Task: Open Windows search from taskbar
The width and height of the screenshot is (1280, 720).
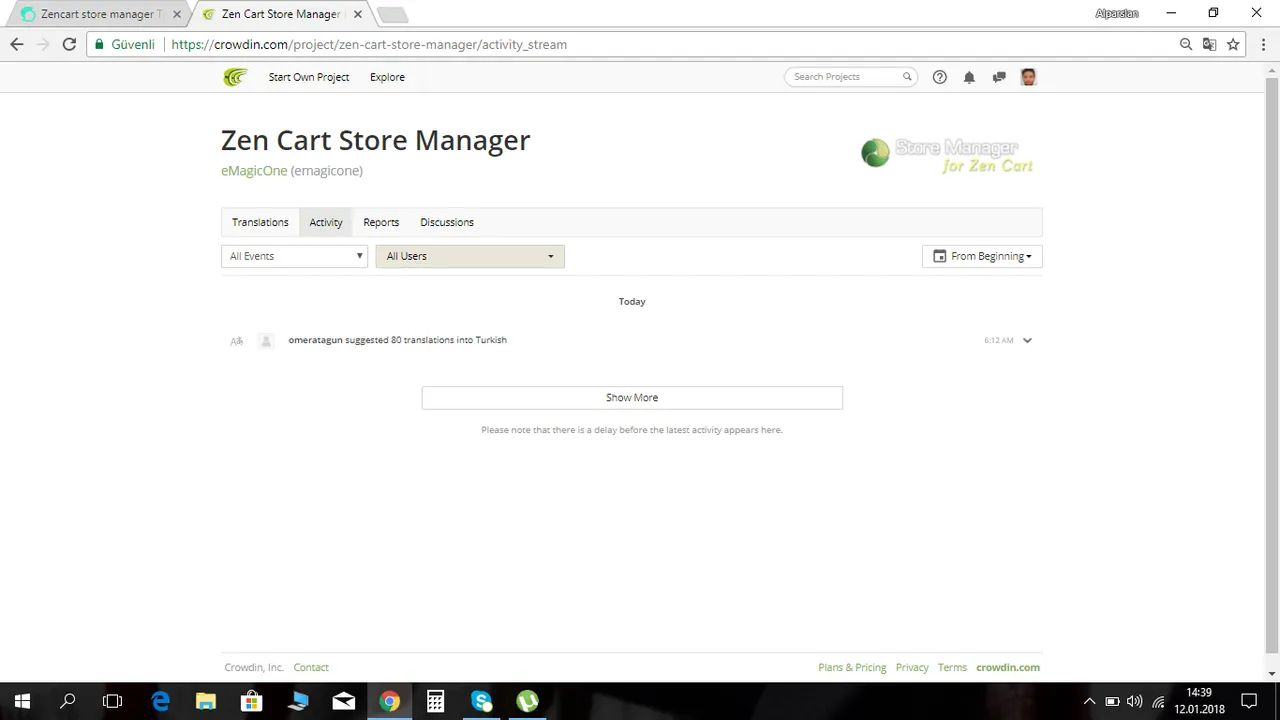Action: pyautogui.click(x=68, y=701)
